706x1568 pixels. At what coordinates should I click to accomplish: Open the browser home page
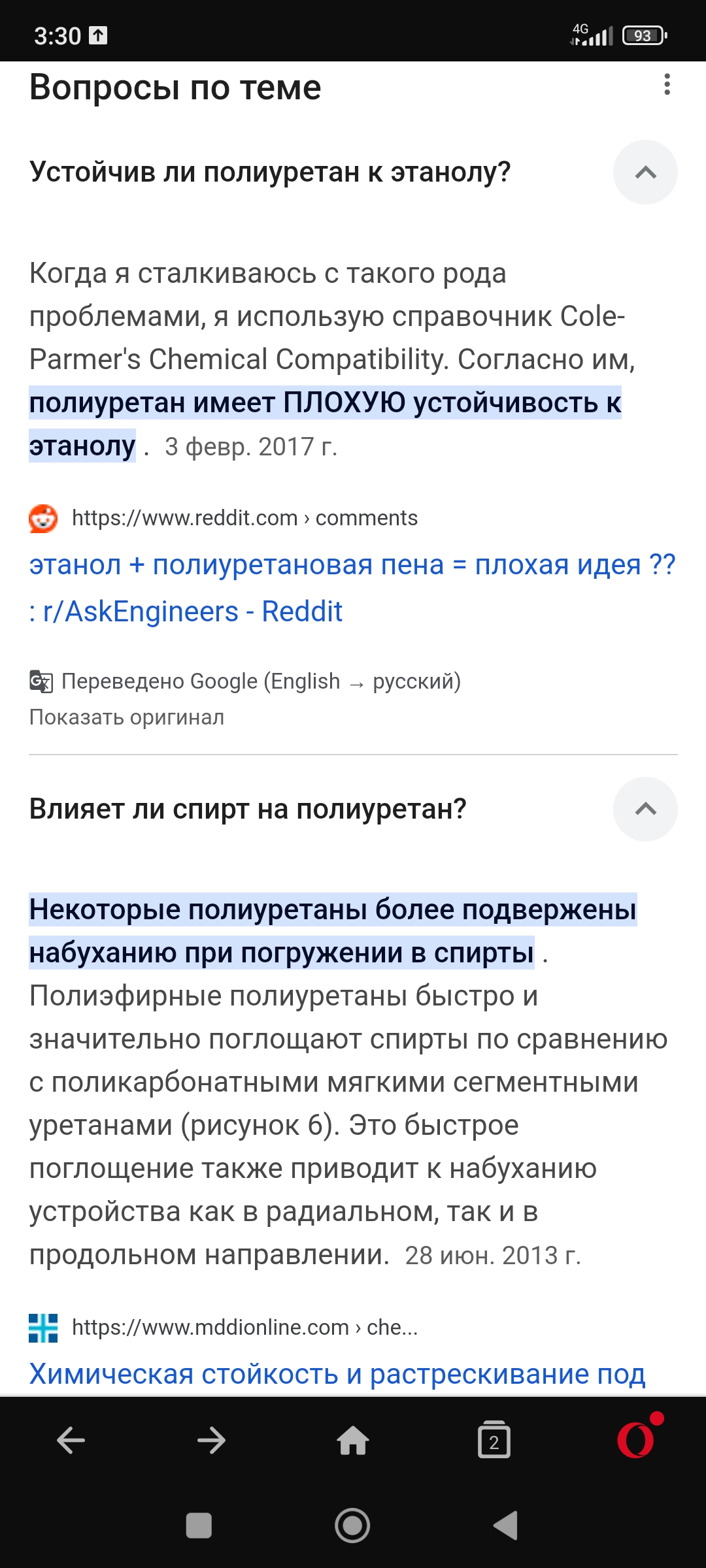coord(352,1441)
